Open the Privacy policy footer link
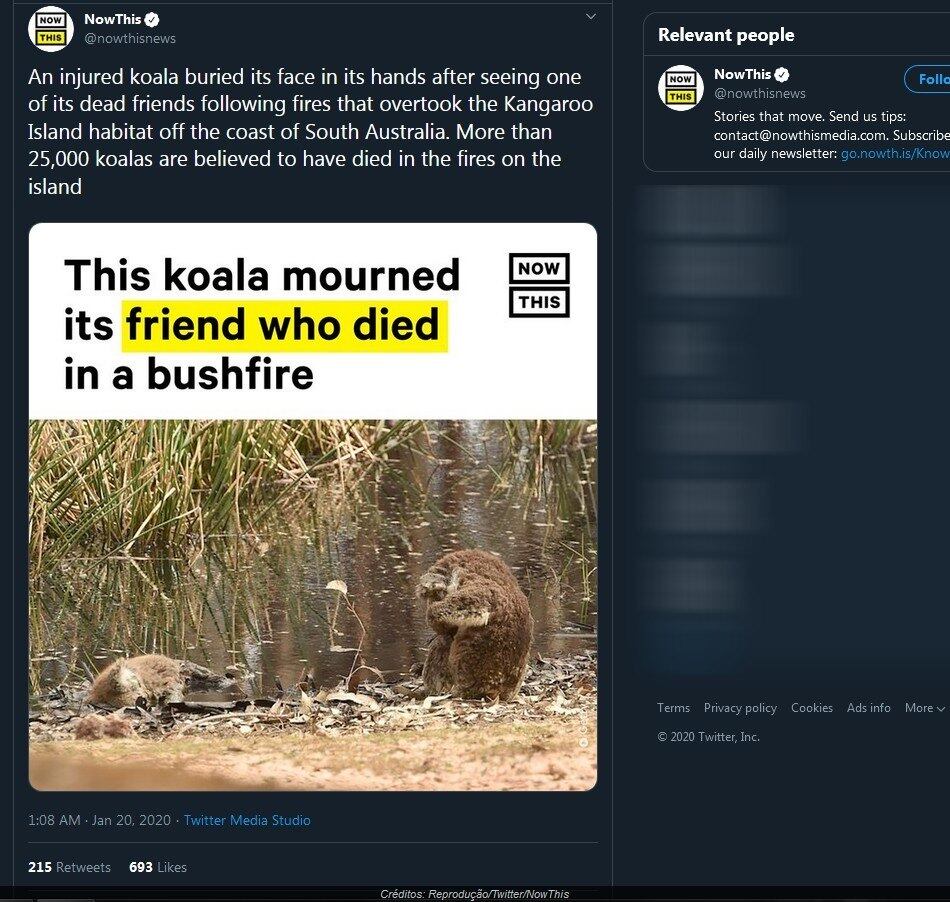 point(740,708)
